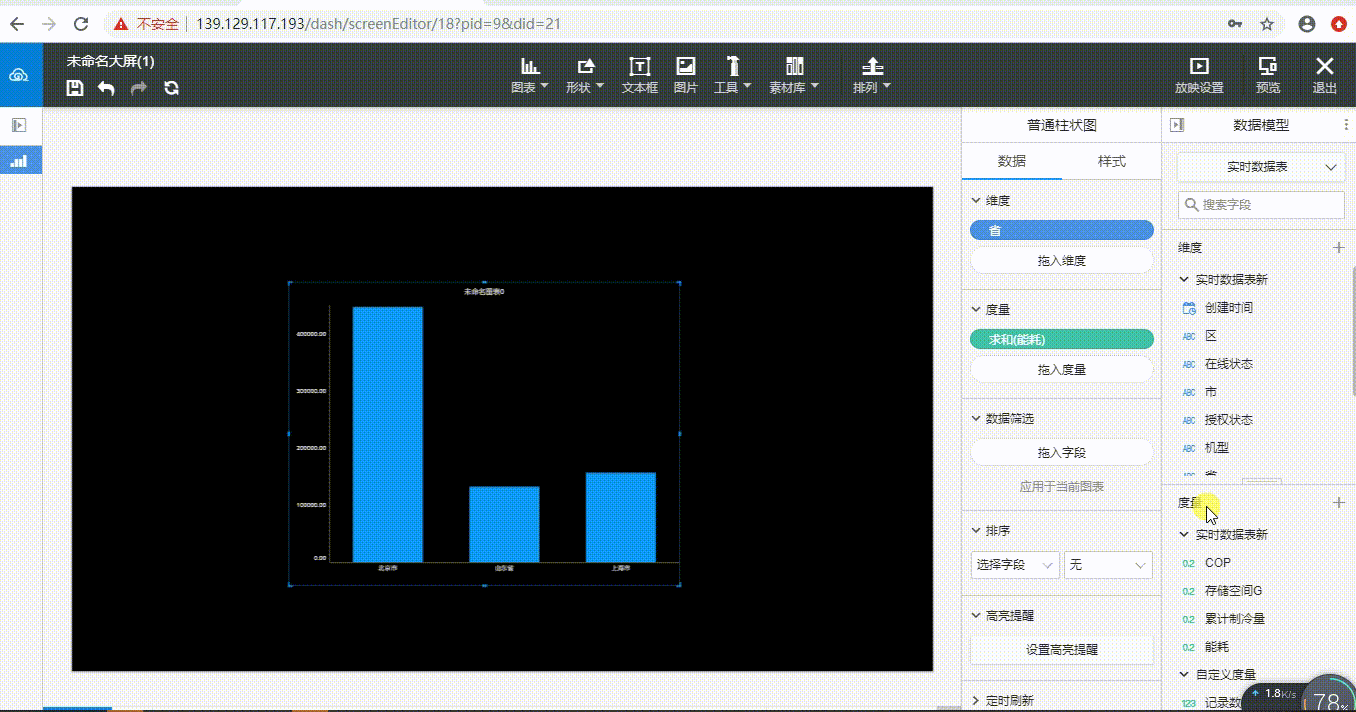Click the save disk icon

(x=75, y=88)
